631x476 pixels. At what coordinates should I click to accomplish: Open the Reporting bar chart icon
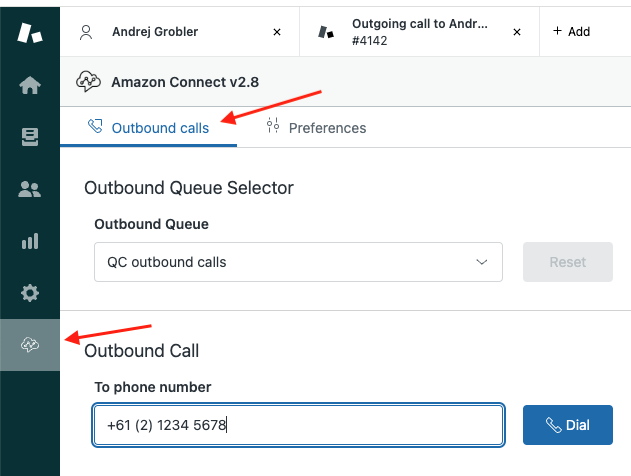[30, 241]
